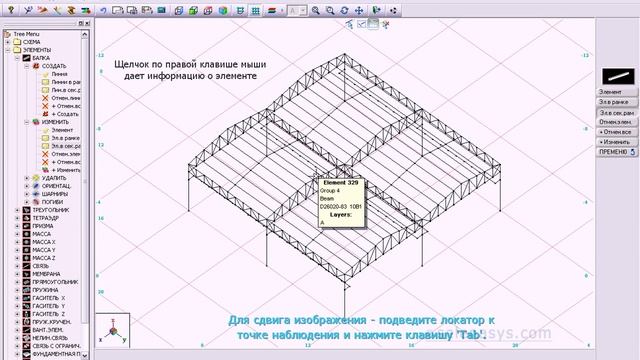Click the 'ТЕТРАЭДР' element icon in tree

(x=27, y=218)
